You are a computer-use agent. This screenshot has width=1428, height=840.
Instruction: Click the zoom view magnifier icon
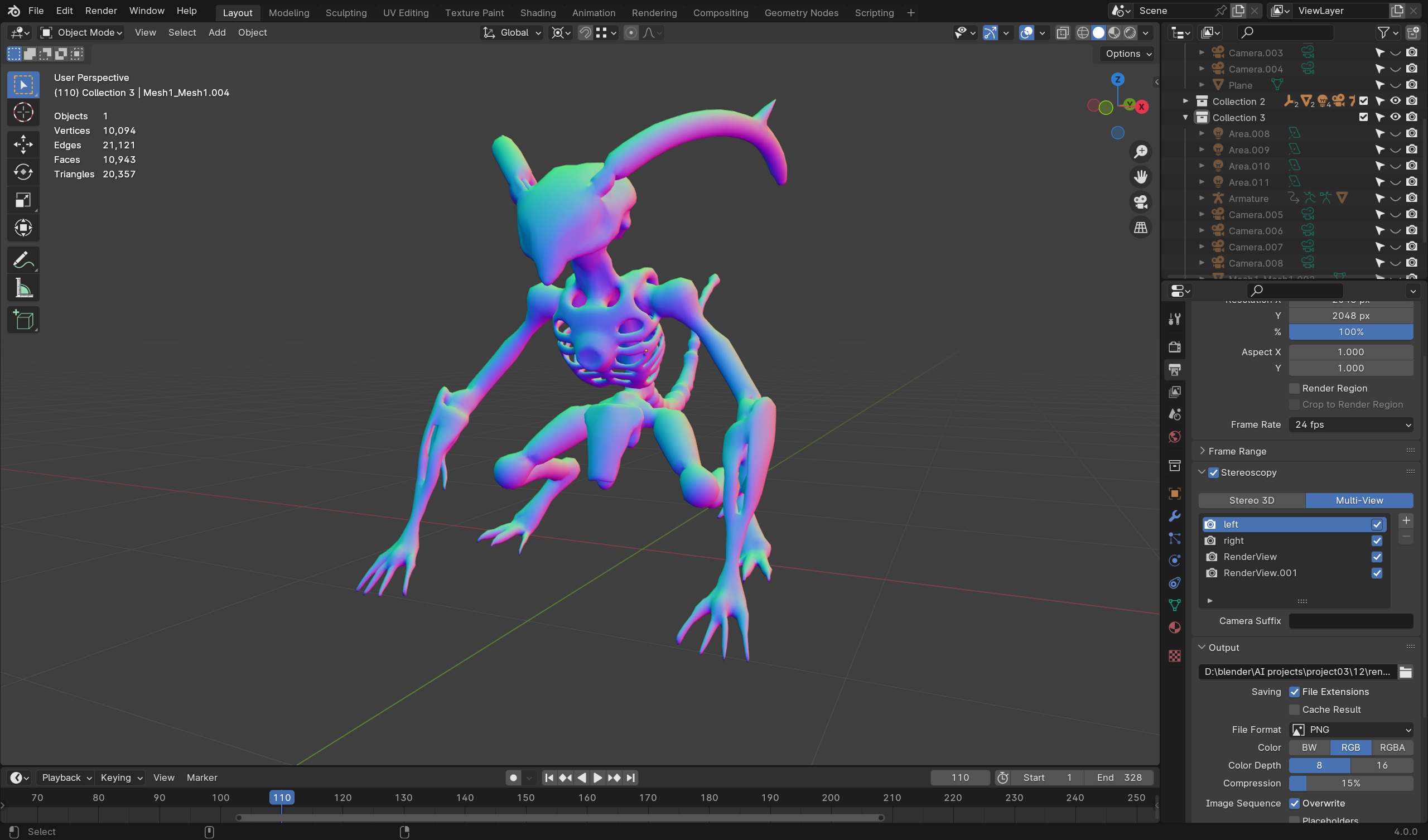[x=1140, y=152]
